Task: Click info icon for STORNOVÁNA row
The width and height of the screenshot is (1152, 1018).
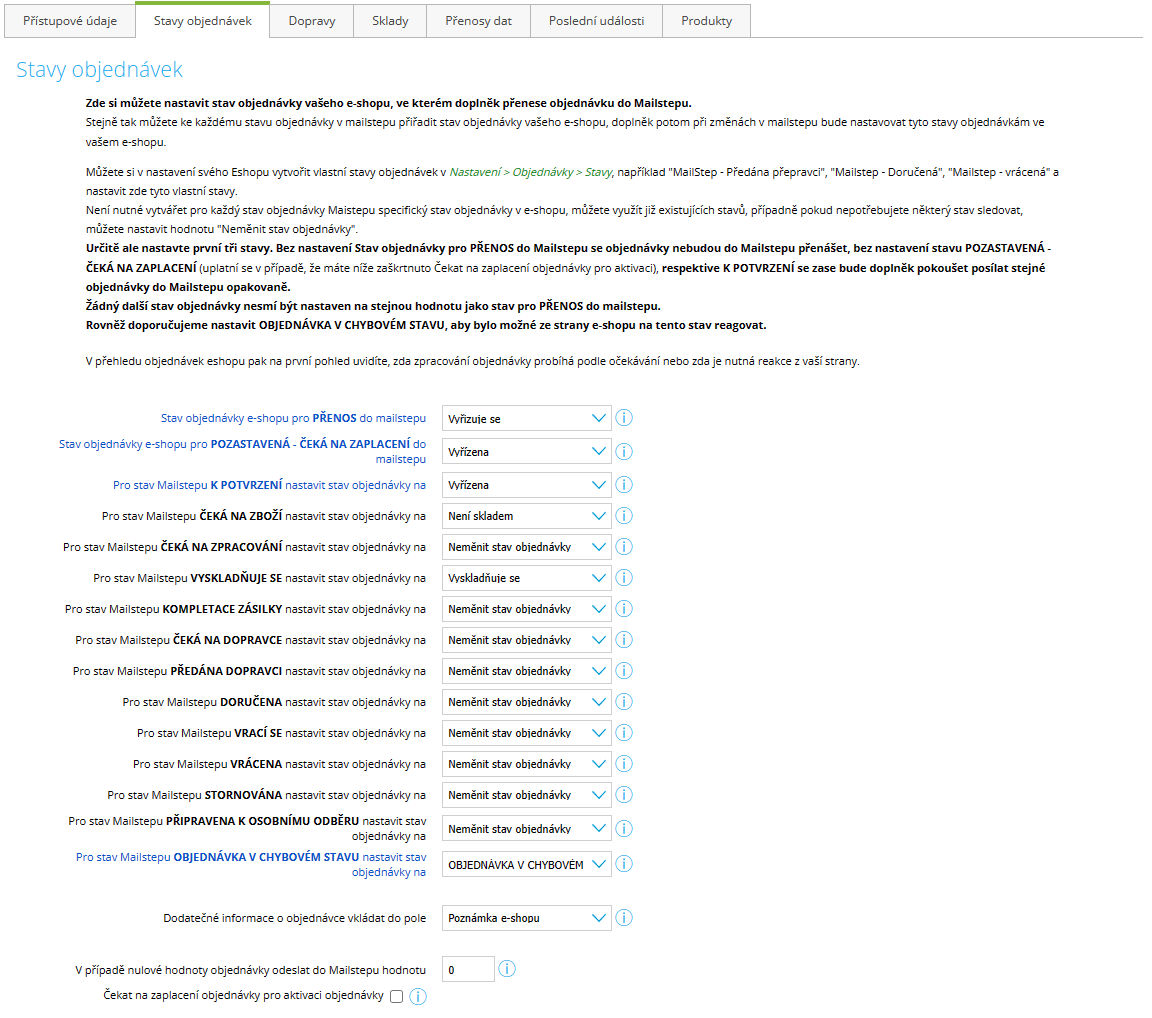Action: 624,795
